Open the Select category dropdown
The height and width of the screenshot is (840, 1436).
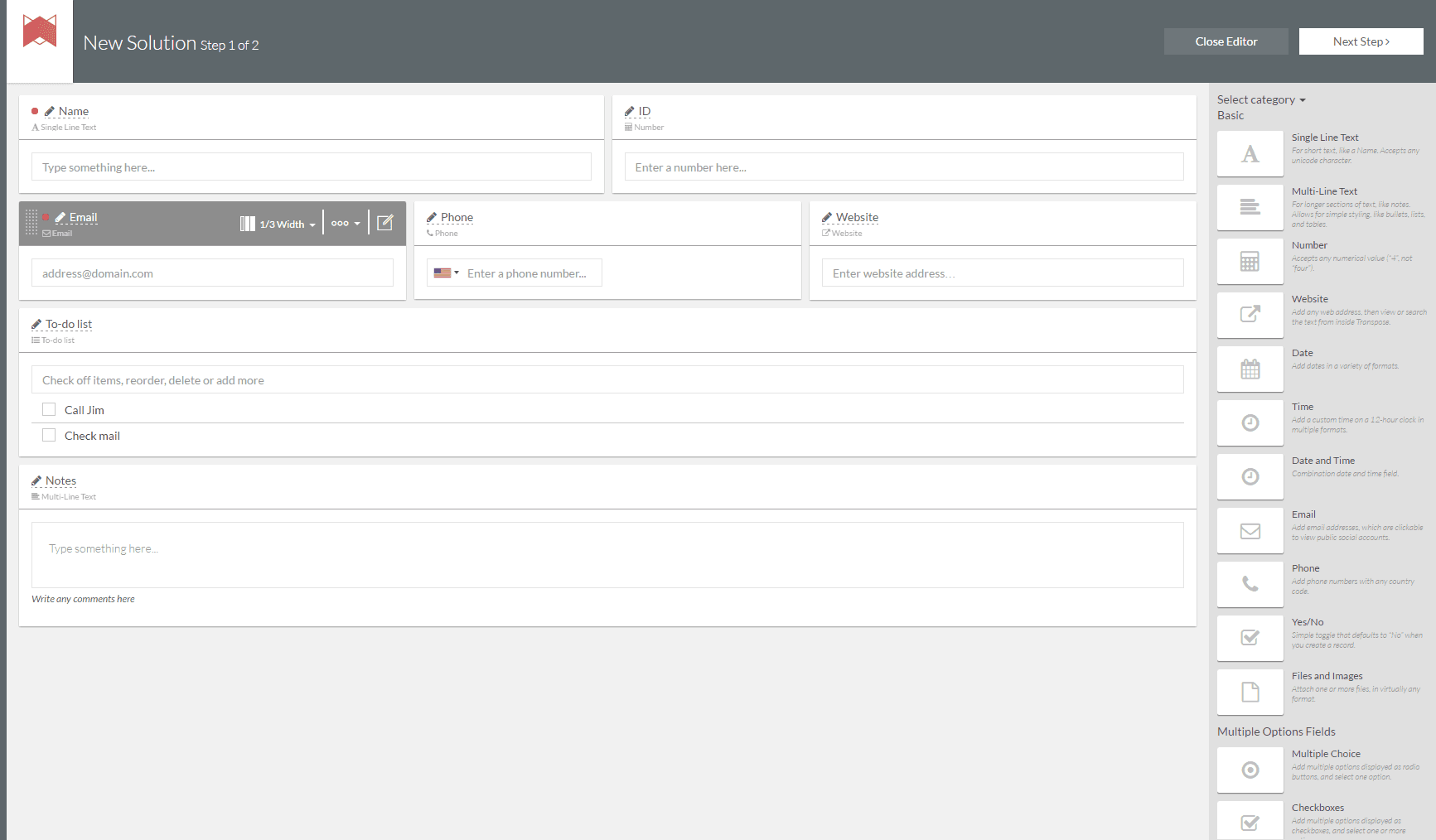point(1261,99)
